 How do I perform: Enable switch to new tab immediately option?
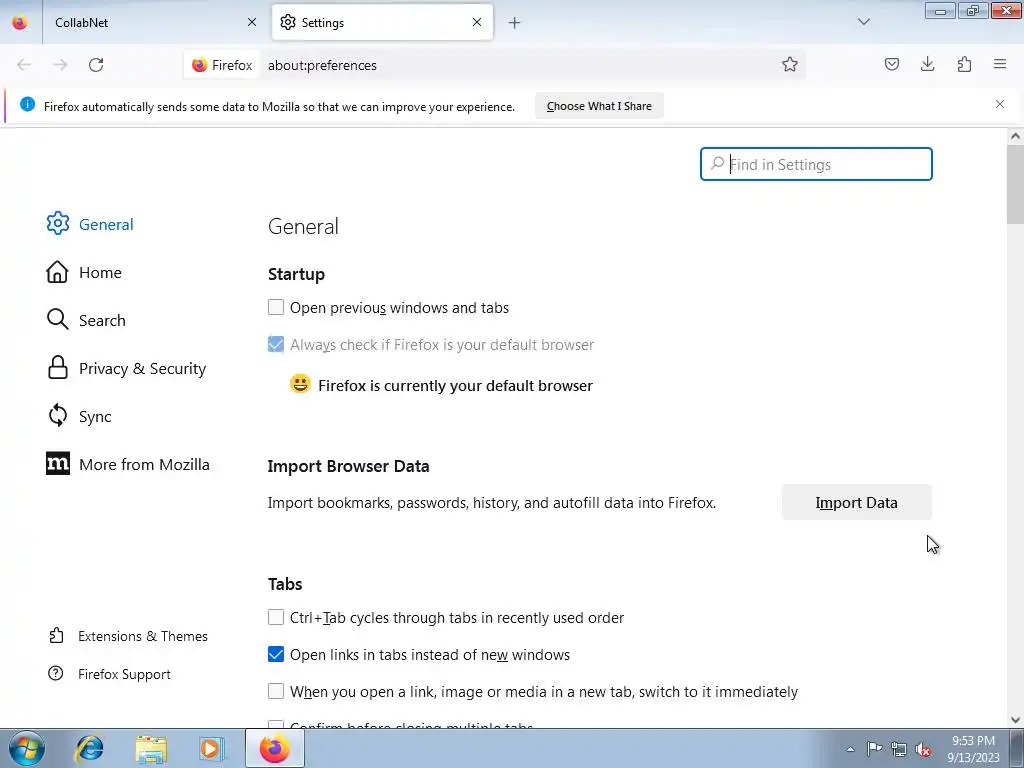coord(276,691)
